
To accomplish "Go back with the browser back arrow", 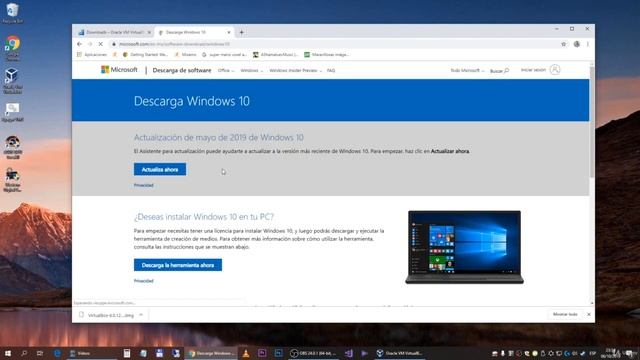I will coord(80,44).
